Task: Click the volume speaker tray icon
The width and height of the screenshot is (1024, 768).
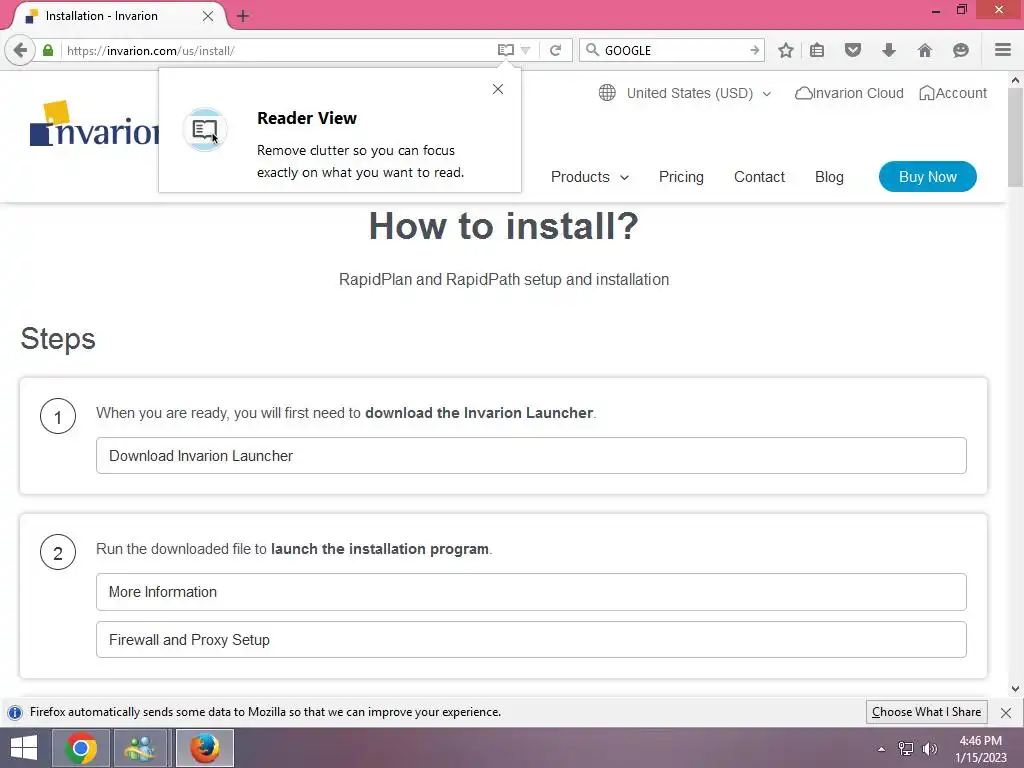Action: [930, 749]
